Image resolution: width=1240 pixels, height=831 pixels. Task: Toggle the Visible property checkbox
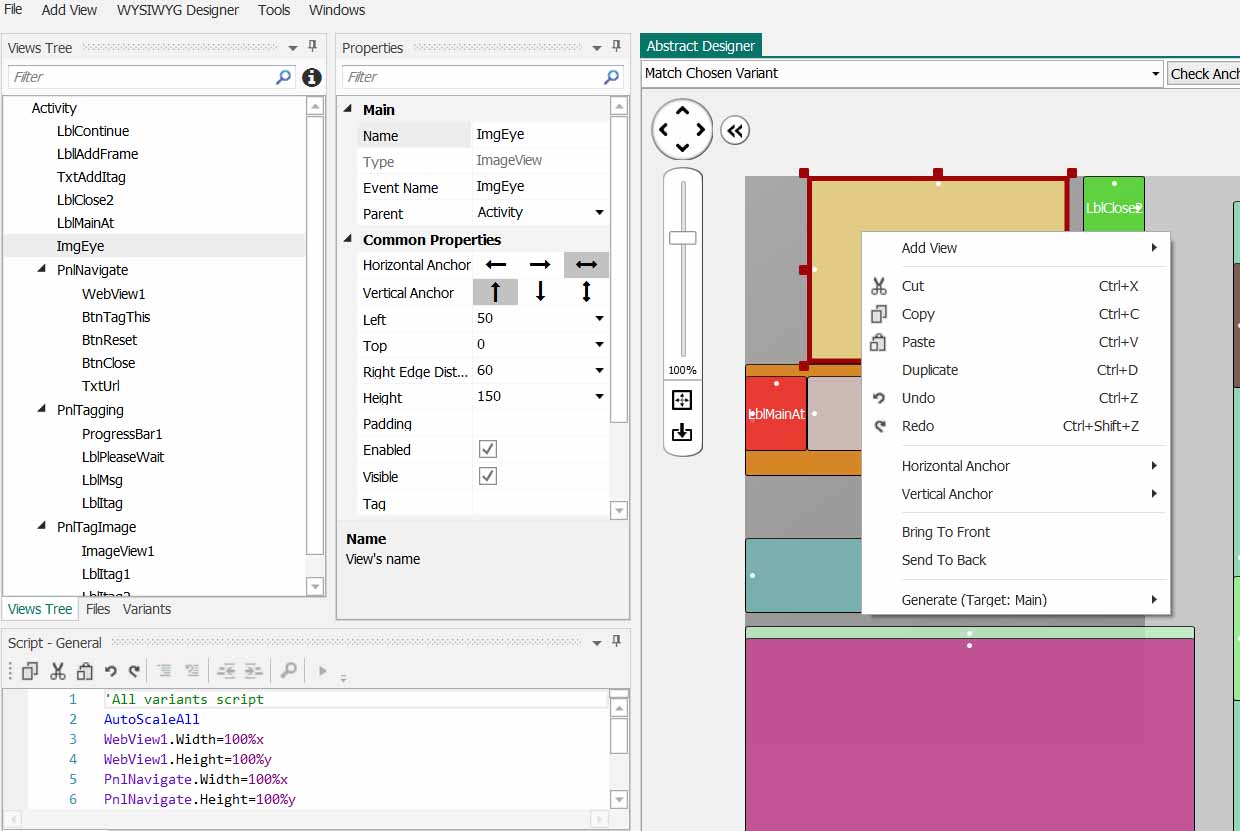(x=488, y=477)
